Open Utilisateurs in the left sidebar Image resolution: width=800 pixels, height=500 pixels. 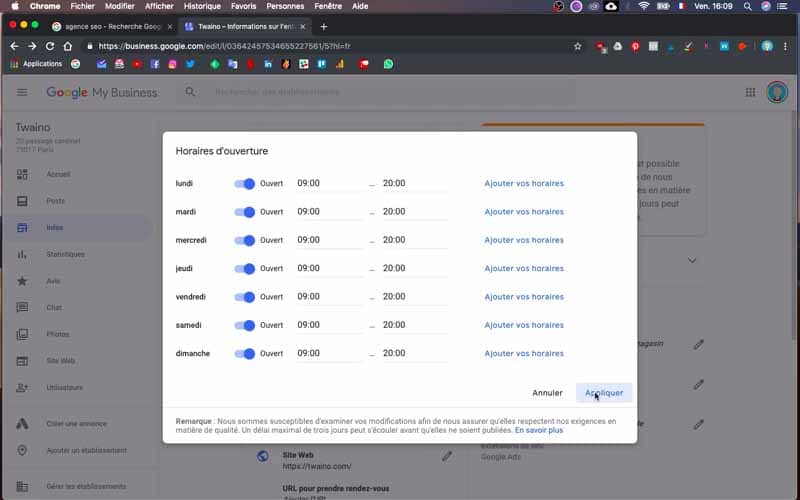64,387
